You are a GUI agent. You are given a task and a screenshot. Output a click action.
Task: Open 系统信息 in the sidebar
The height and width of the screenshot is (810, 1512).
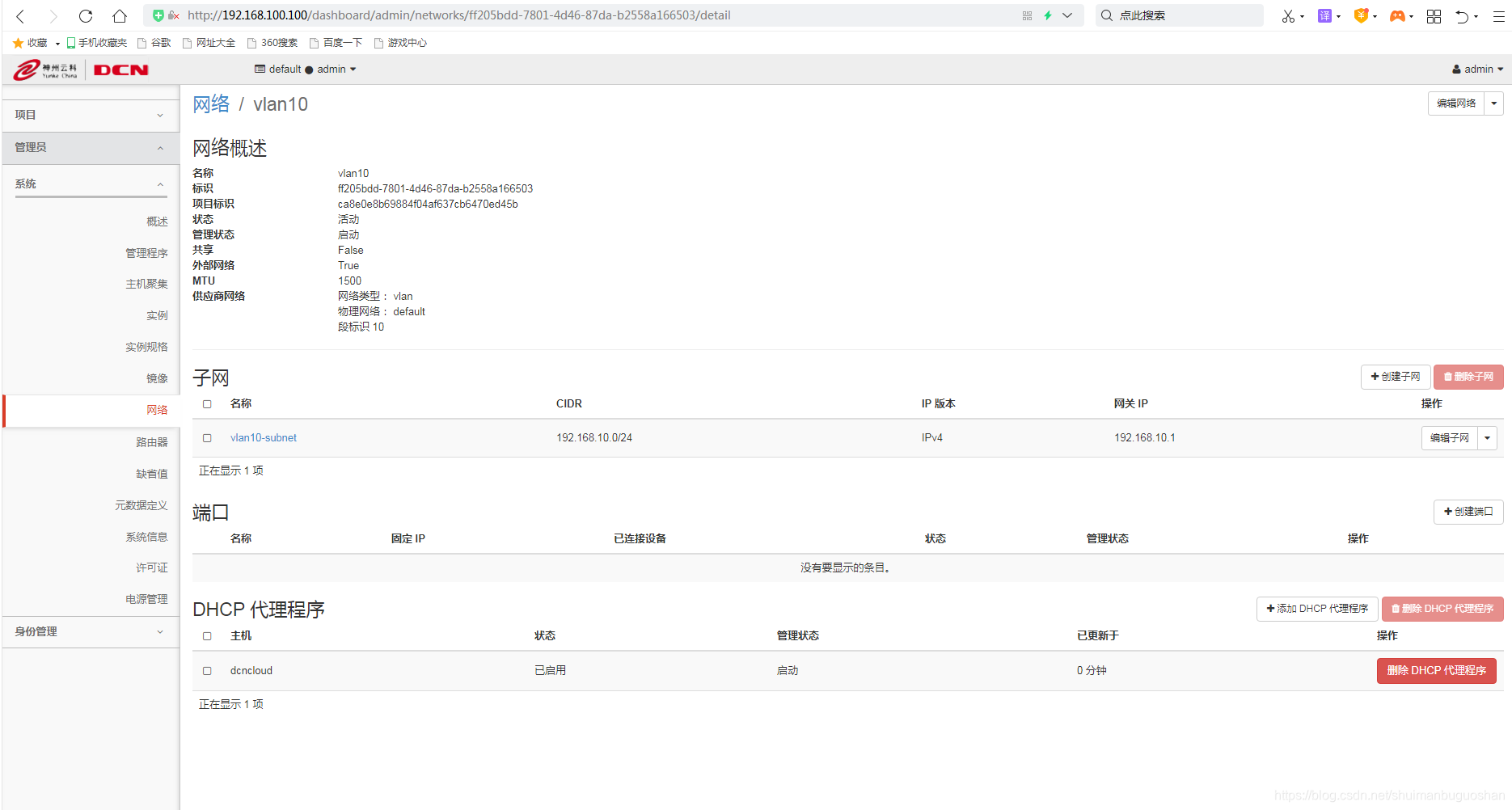coord(146,537)
